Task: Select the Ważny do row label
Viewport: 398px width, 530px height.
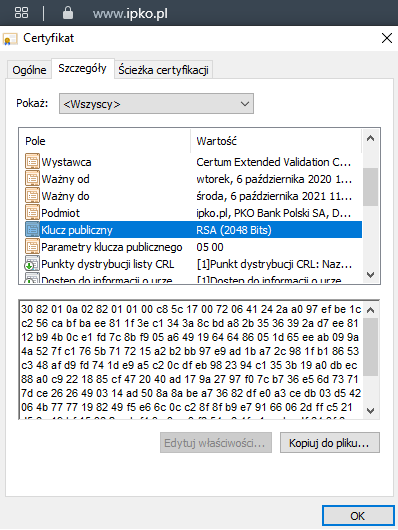Action: 65,196
